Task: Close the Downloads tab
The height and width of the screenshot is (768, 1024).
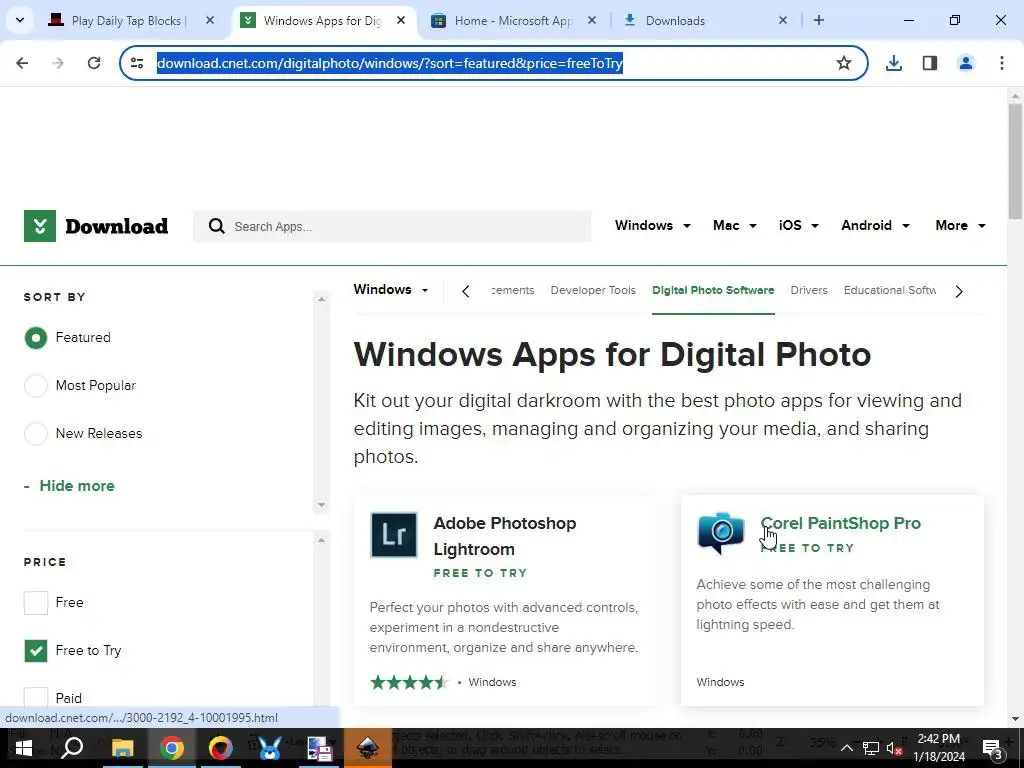Action: [783, 20]
